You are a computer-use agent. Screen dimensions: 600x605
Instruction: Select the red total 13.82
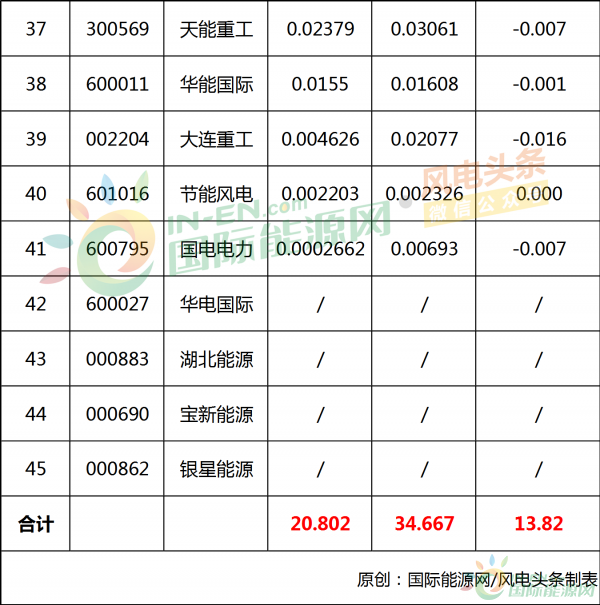click(x=539, y=524)
